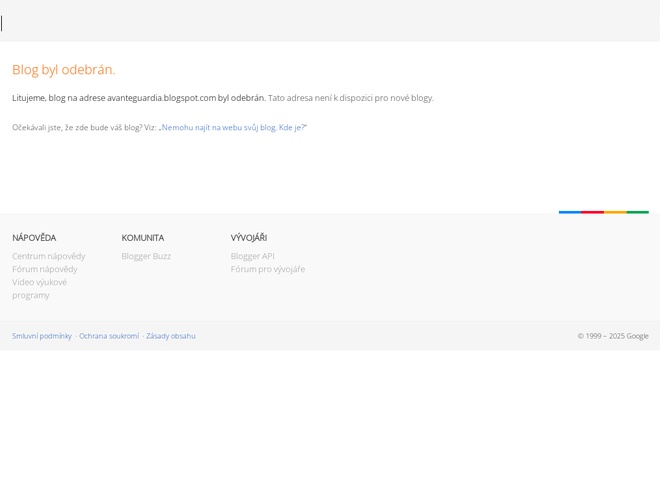This screenshot has width=660, height=500.
Task: Click Zásady obsahu footer link
Action: click(171, 336)
